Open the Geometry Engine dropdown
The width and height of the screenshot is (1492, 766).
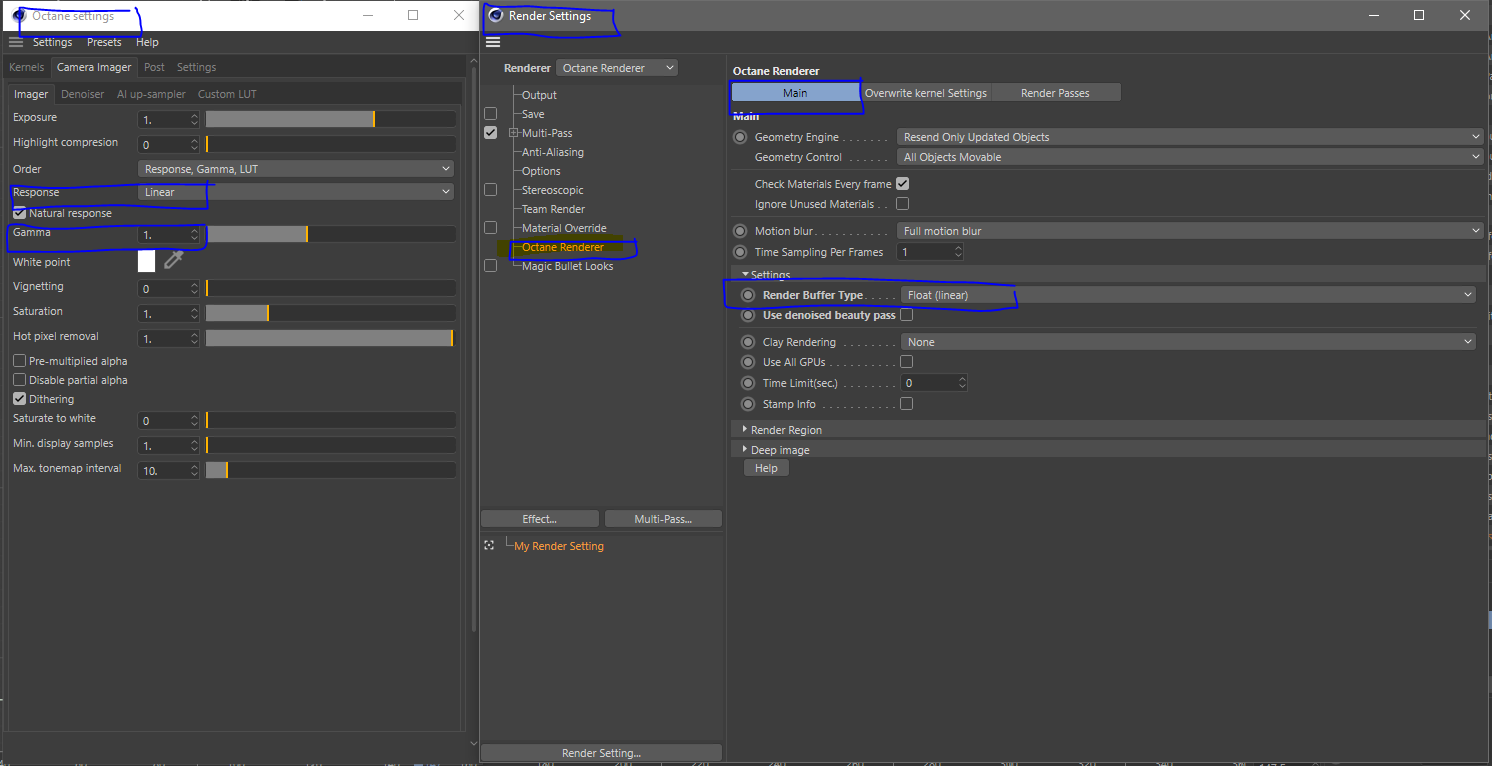[1190, 137]
